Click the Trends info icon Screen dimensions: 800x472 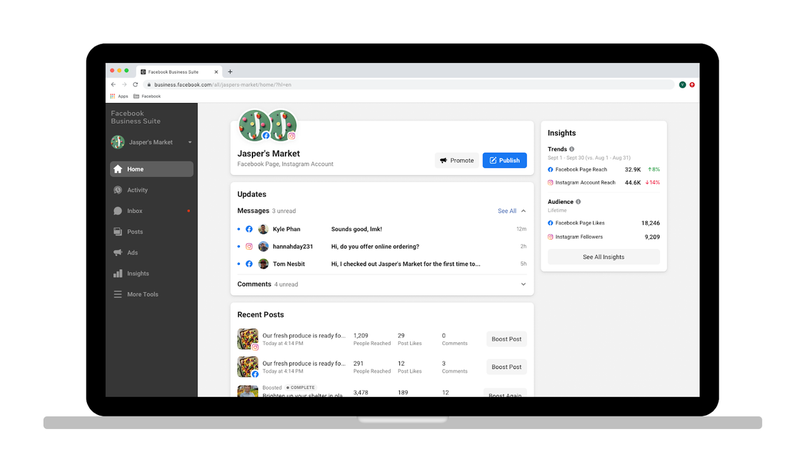pyautogui.click(x=572, y=149)
